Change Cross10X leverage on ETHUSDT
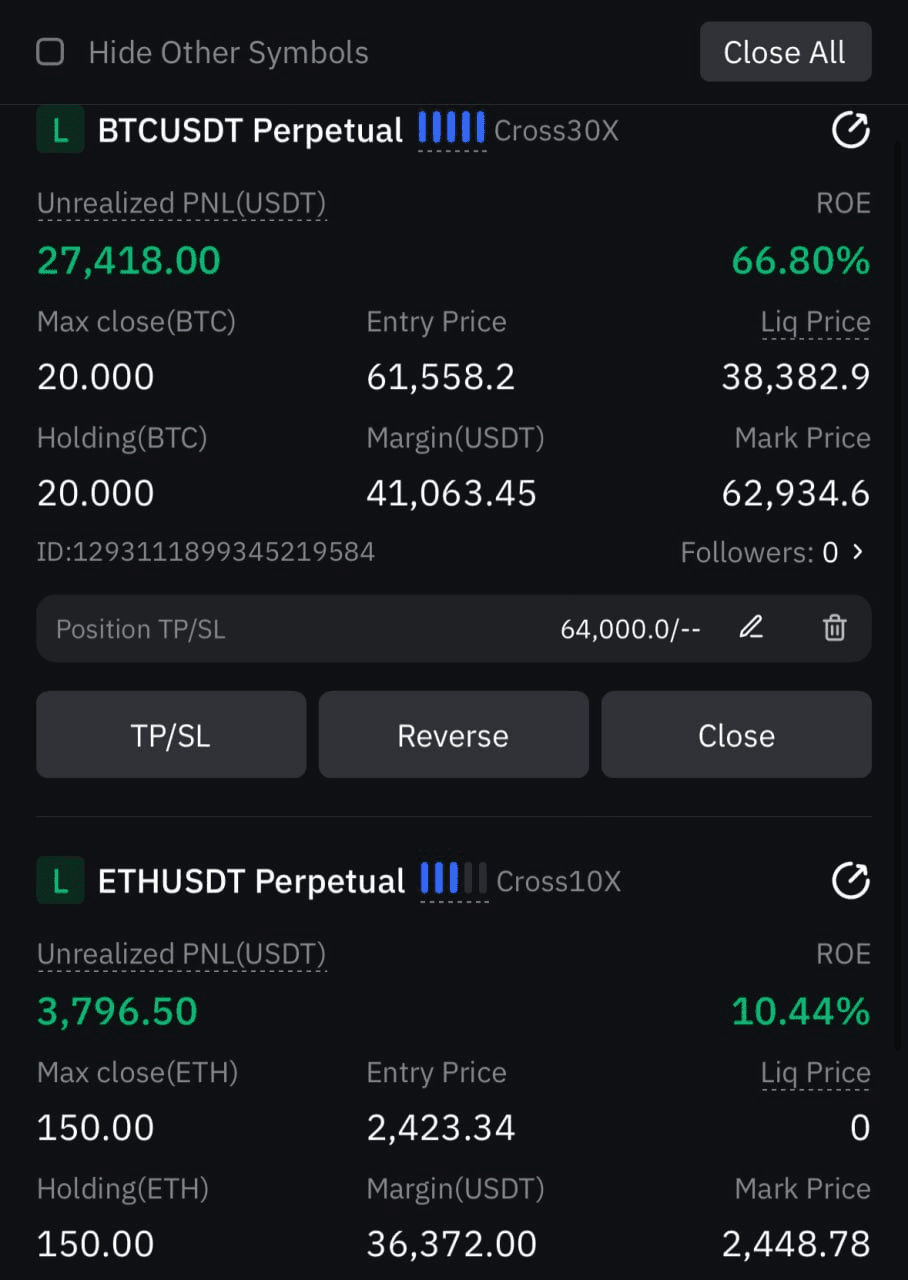This screenshot has height=1280, width=908. pyautogui.click(x=558, y=882)
